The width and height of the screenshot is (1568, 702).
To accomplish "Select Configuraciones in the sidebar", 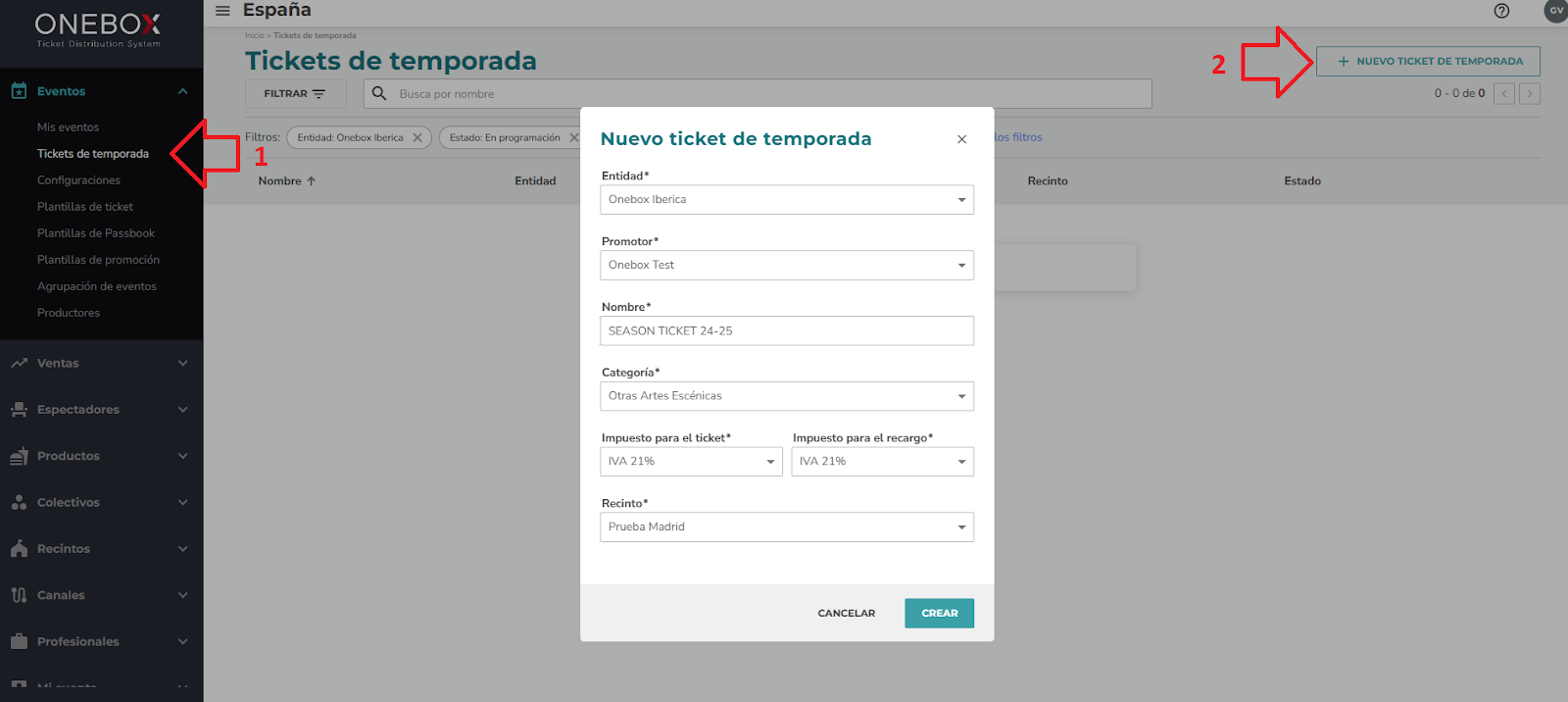I will point(78,180).
